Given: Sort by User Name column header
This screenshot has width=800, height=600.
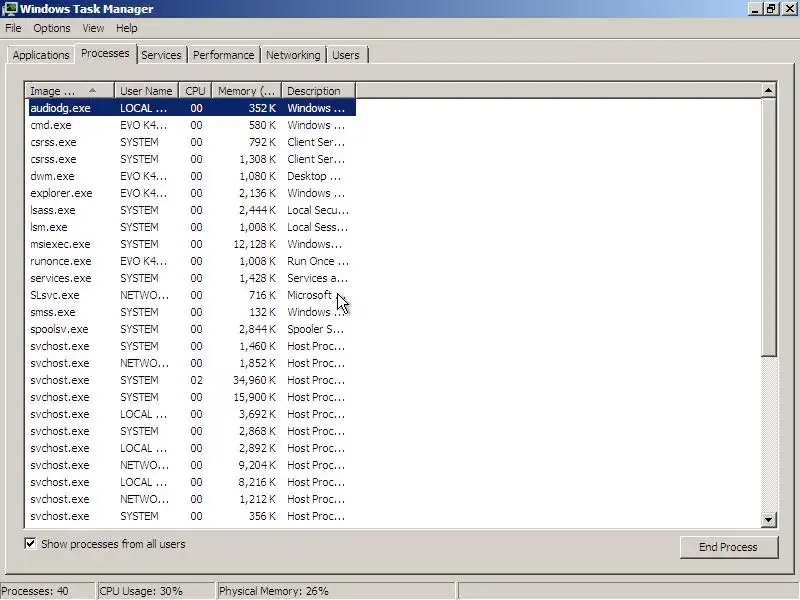Looking at the screenshot, I should tap(146, 91).
